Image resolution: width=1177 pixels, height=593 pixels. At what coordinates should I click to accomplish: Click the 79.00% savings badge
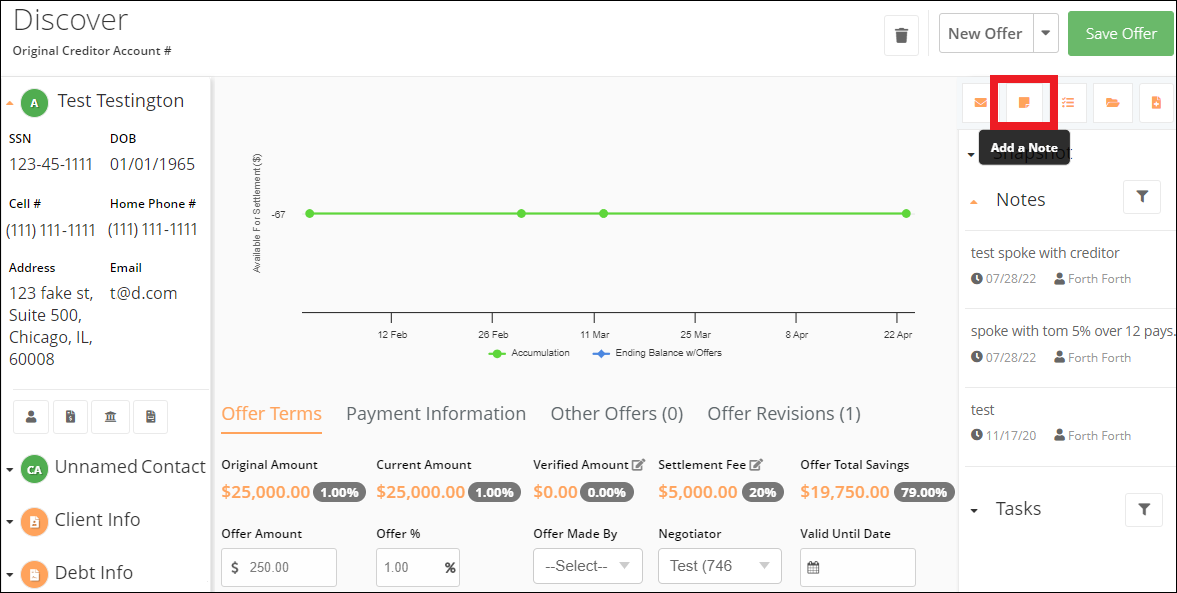[923, 492]
